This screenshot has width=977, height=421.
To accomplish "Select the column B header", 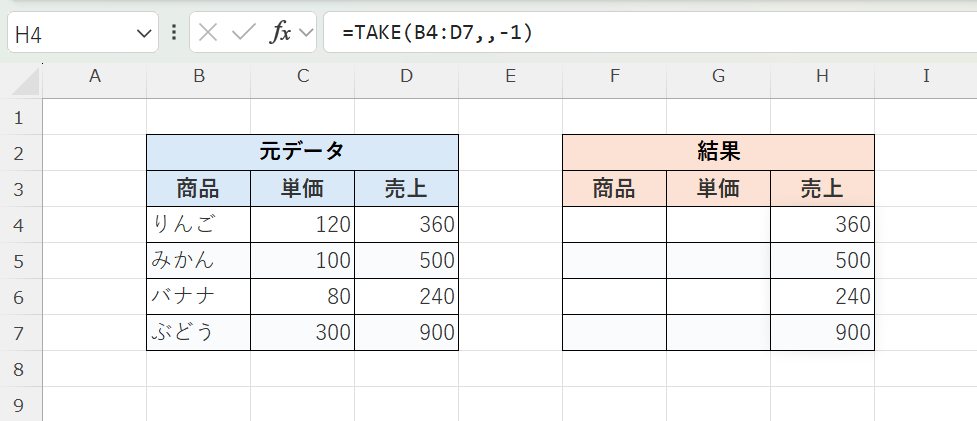I will [x=198, y=76].
